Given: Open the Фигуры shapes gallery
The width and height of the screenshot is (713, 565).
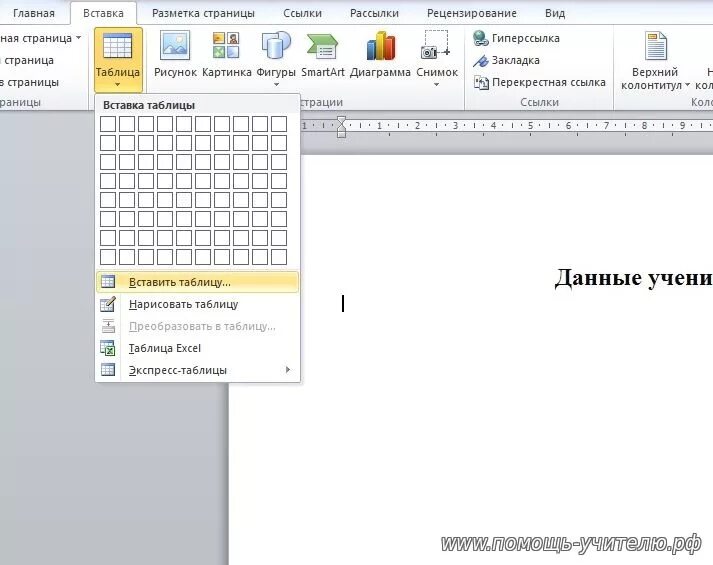Looking at the screenshot, I should [276, 58].
